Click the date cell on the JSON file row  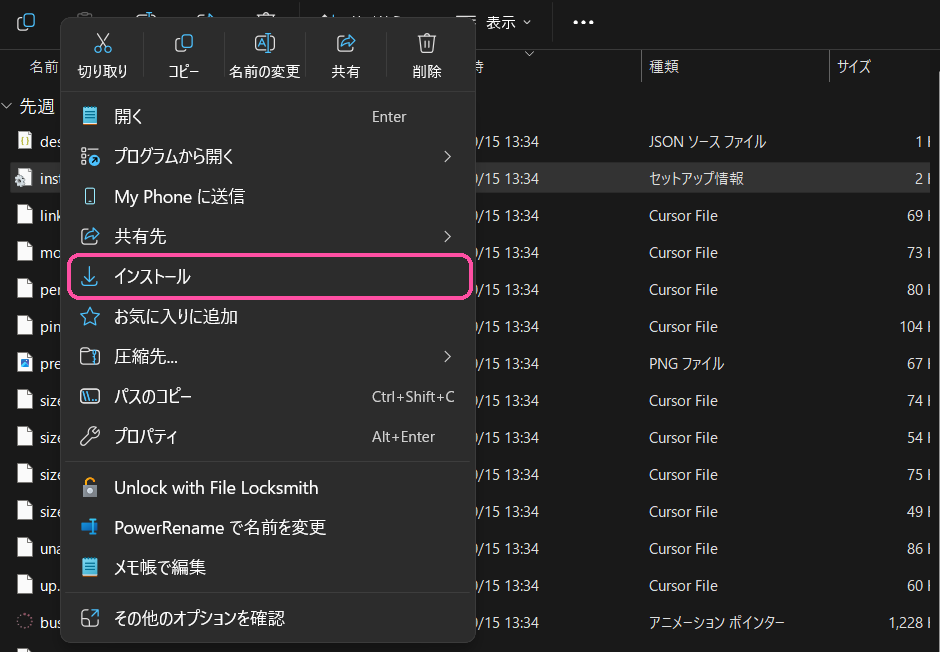pos(507,142)
